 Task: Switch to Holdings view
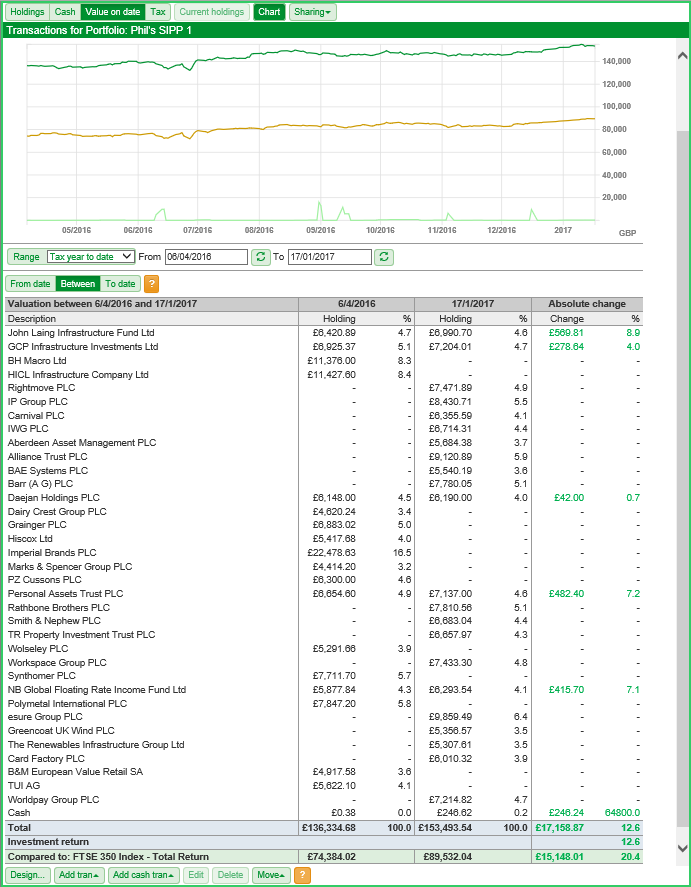point(27,12)
